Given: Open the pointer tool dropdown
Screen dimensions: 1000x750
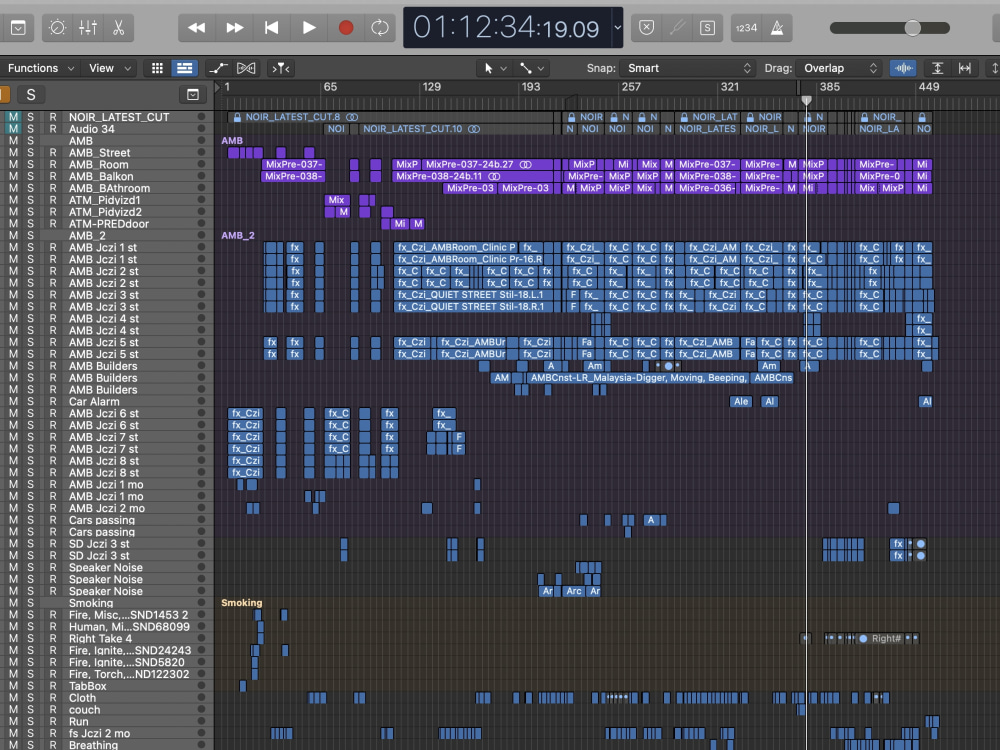Looking at the screenshot, I should (x=495, y=68).
